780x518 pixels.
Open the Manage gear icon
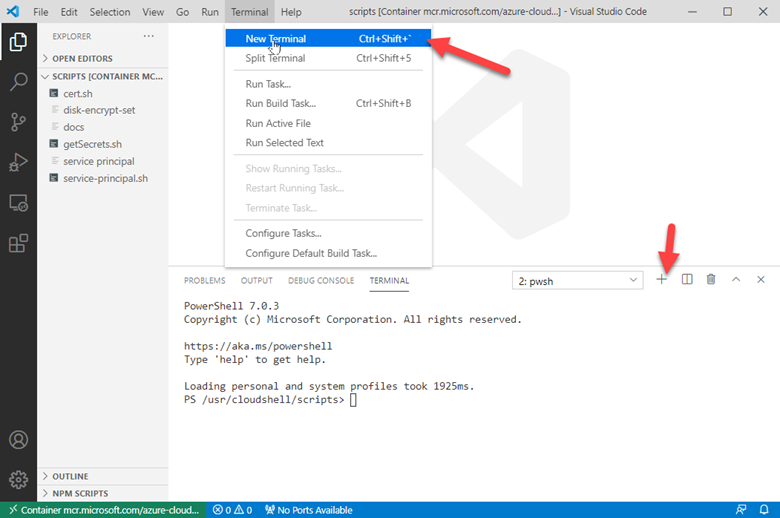coord(18,480)
